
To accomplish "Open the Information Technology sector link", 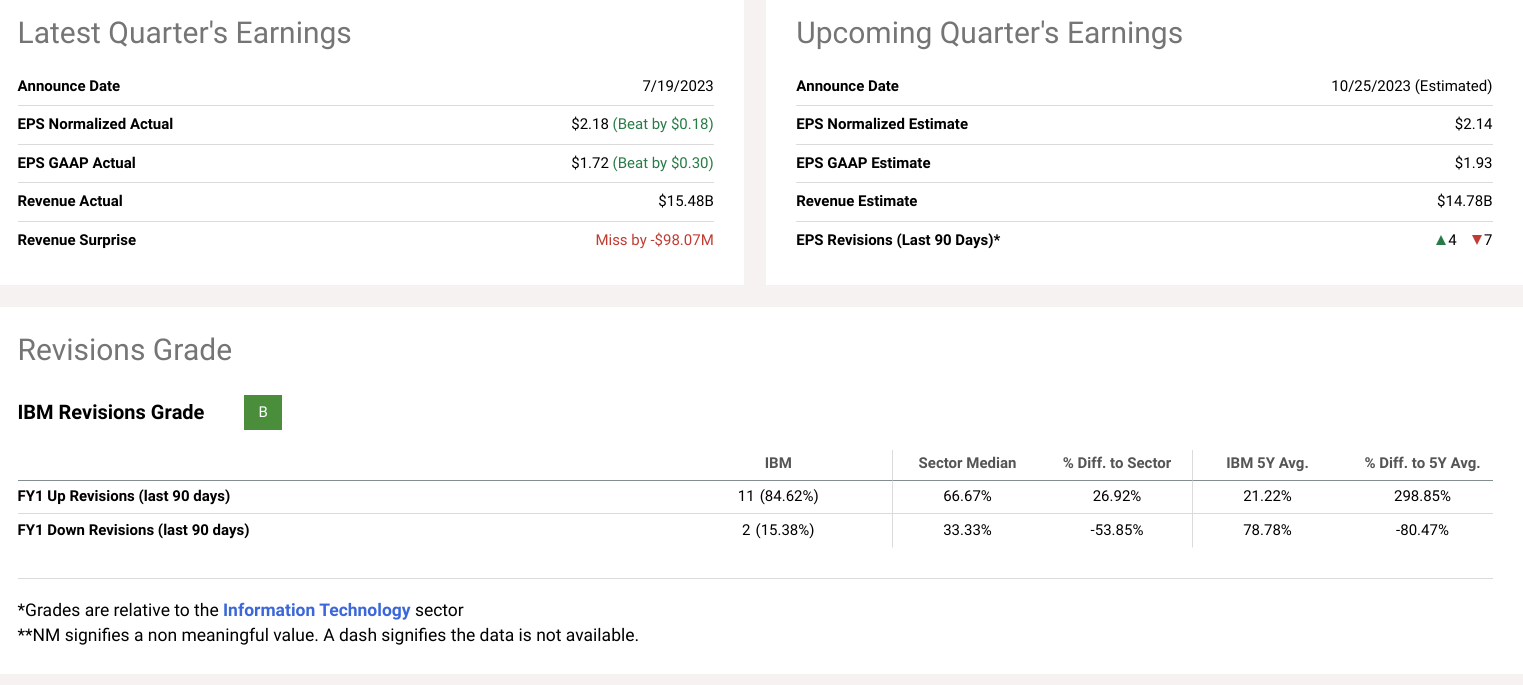I will tap(317, 610).
